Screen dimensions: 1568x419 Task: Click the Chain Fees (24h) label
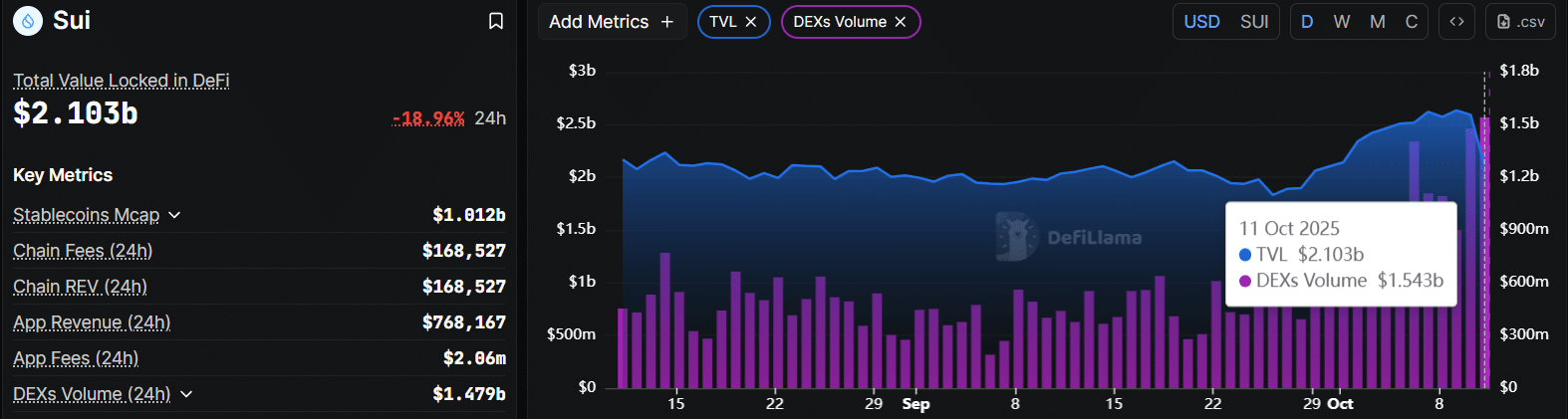83,251
